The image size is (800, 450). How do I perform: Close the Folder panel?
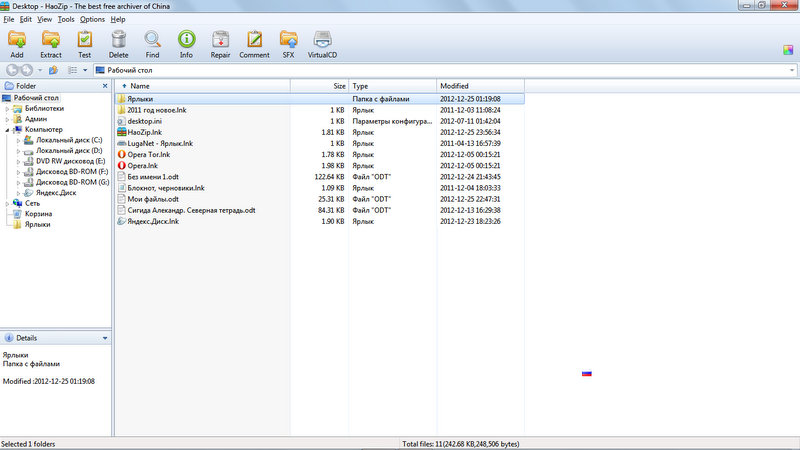point(105,86)
